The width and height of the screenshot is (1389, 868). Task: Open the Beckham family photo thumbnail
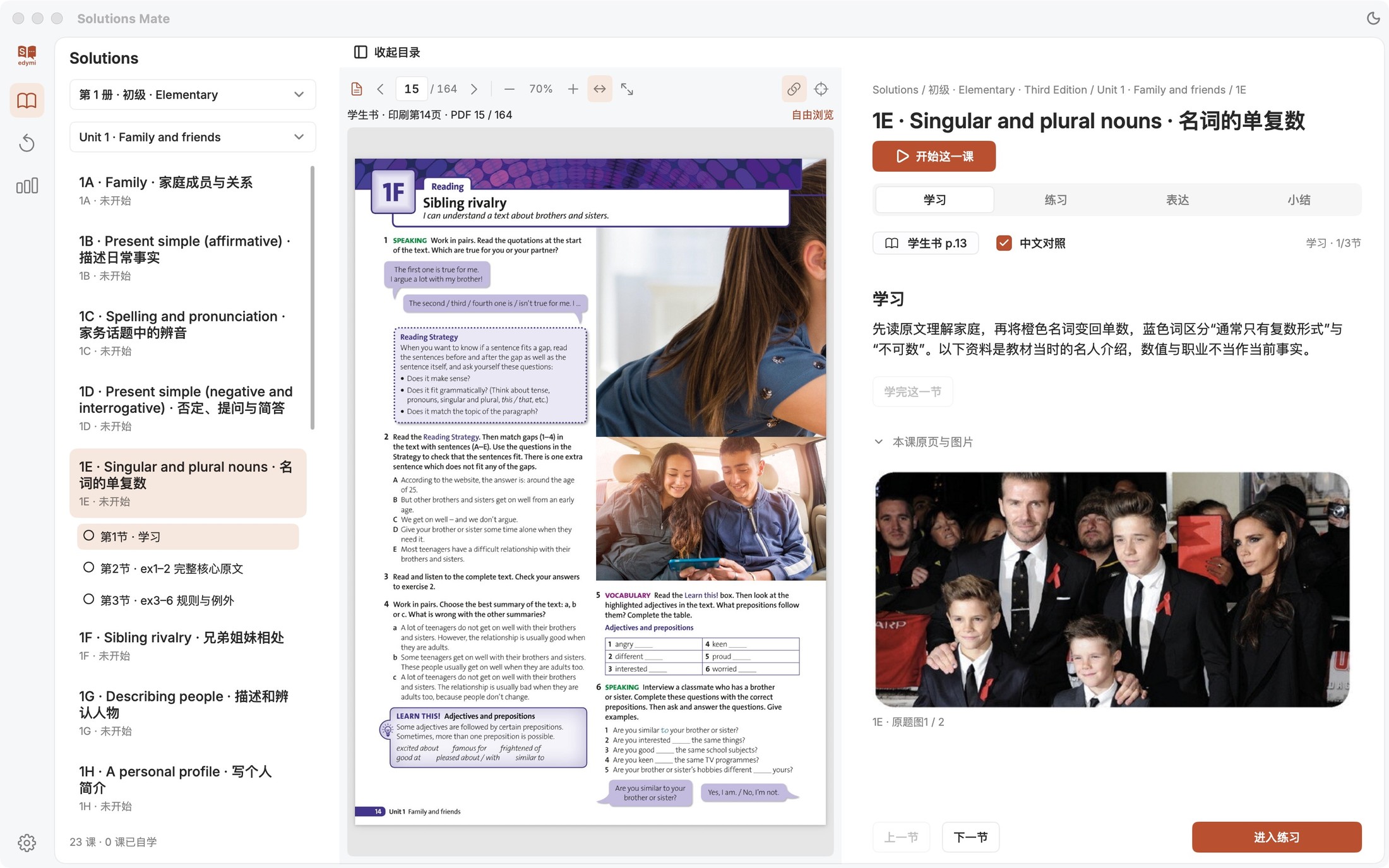coord(1112,589)
